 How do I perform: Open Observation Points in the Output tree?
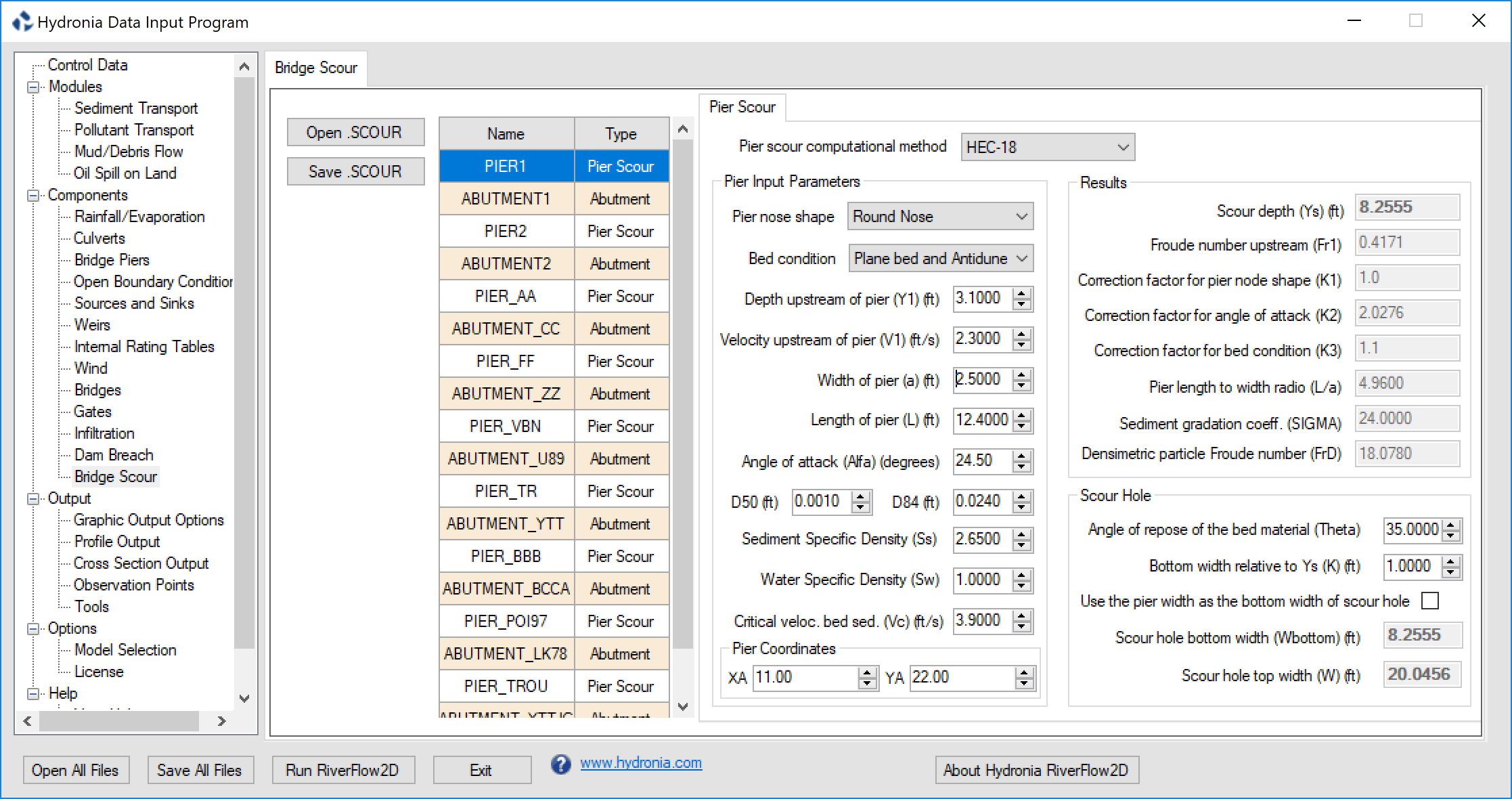coord(133,585)
